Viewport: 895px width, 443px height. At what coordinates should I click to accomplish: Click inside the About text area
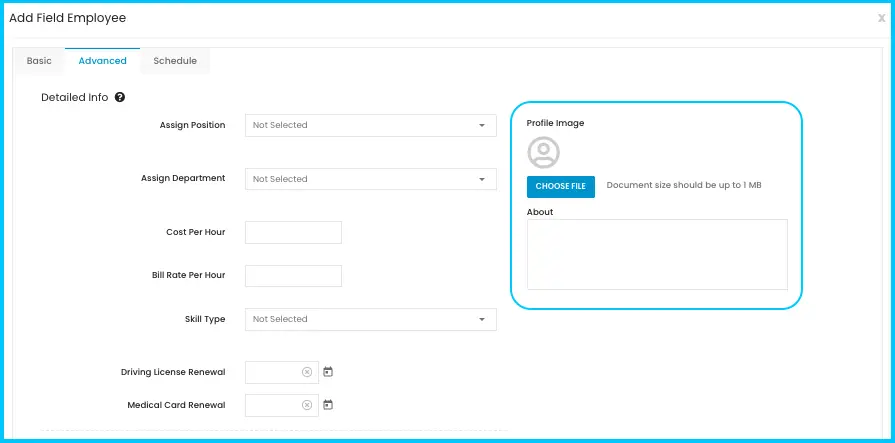coord(658,255)
